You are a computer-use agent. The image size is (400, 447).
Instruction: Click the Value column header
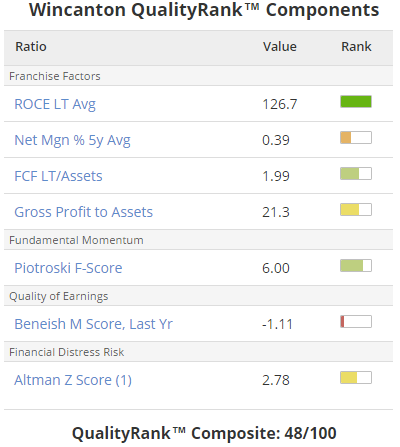280,47
